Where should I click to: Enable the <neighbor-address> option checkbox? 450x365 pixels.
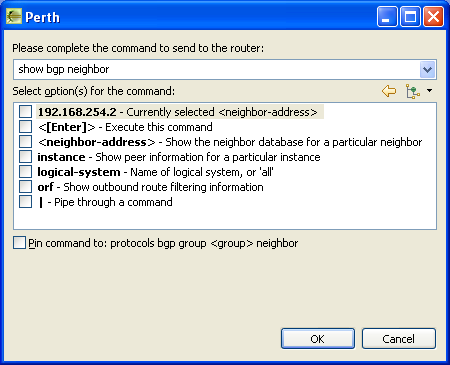pyautogui.click(x=25, y=142)
